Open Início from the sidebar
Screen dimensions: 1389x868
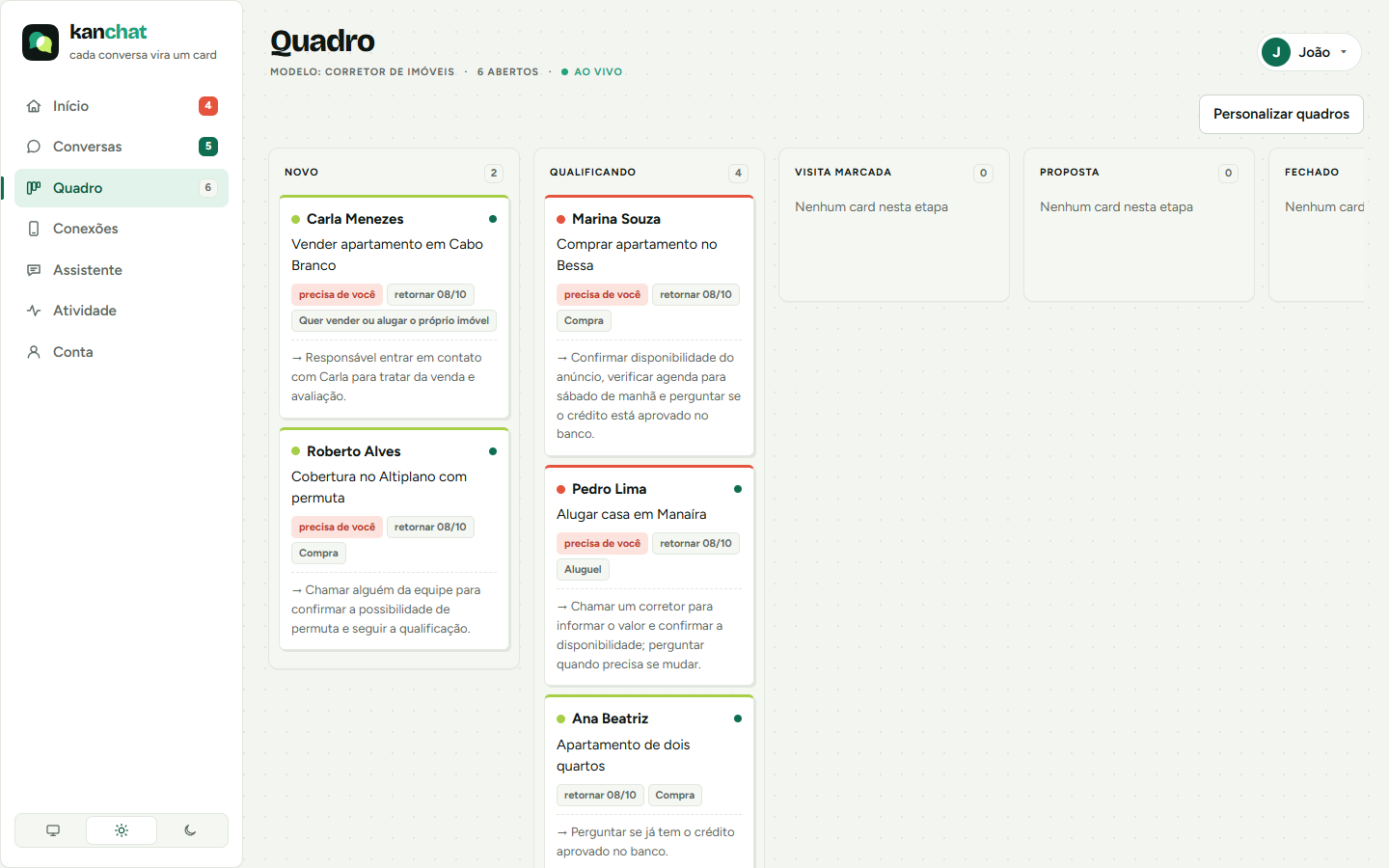122,106
